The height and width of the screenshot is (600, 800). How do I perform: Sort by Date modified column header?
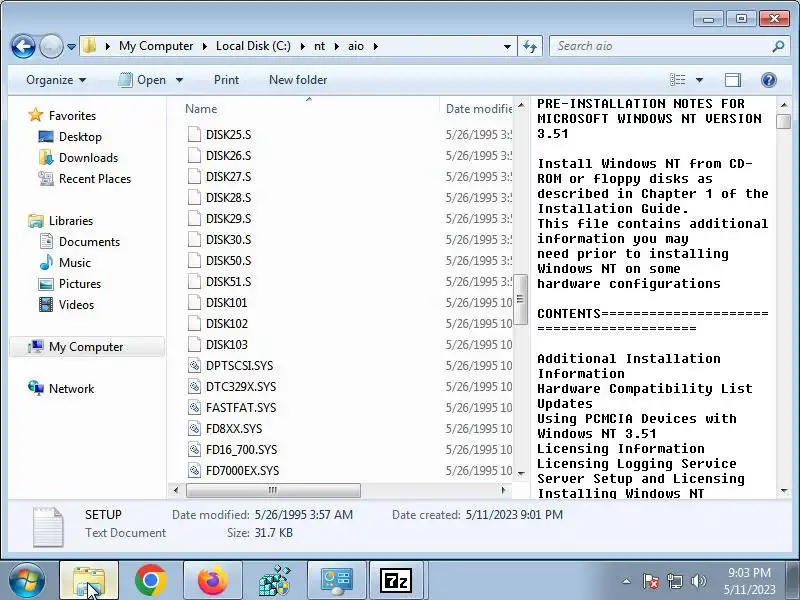pyautogui.click(x=479, y=109)
